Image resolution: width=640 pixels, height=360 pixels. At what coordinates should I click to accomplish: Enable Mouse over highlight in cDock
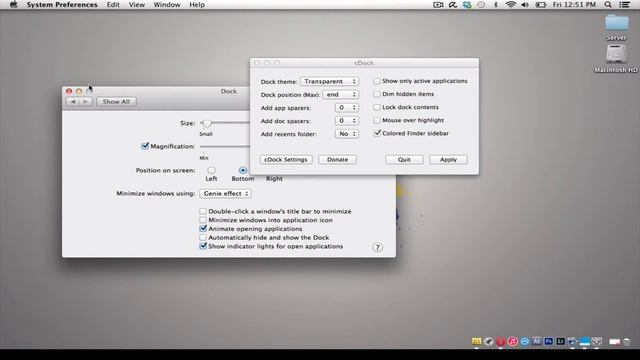point(377,120)
